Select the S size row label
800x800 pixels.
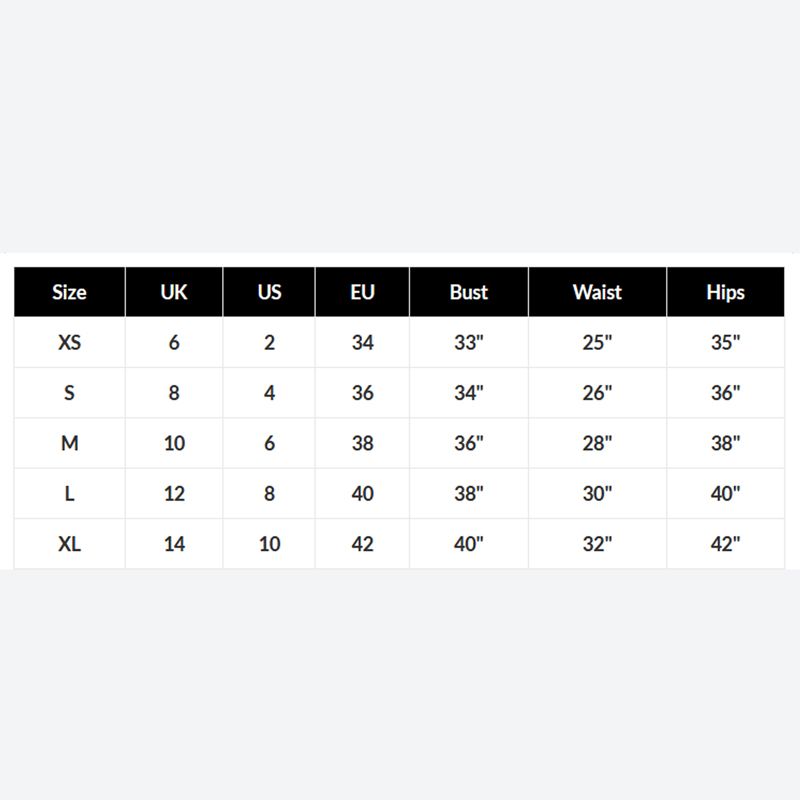(x=69, y=393)
